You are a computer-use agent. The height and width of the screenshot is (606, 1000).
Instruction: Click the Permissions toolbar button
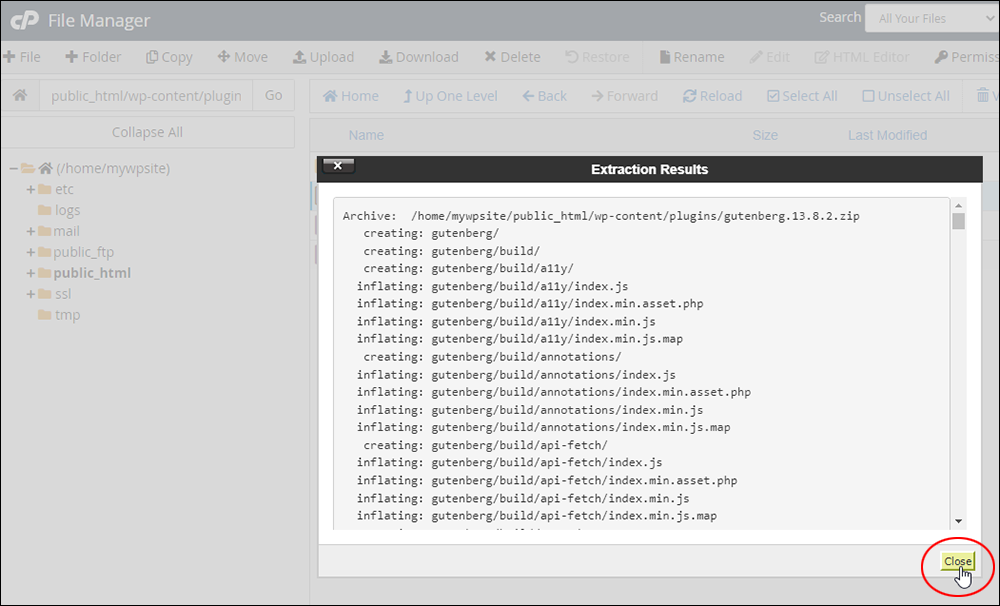(967, 57)
